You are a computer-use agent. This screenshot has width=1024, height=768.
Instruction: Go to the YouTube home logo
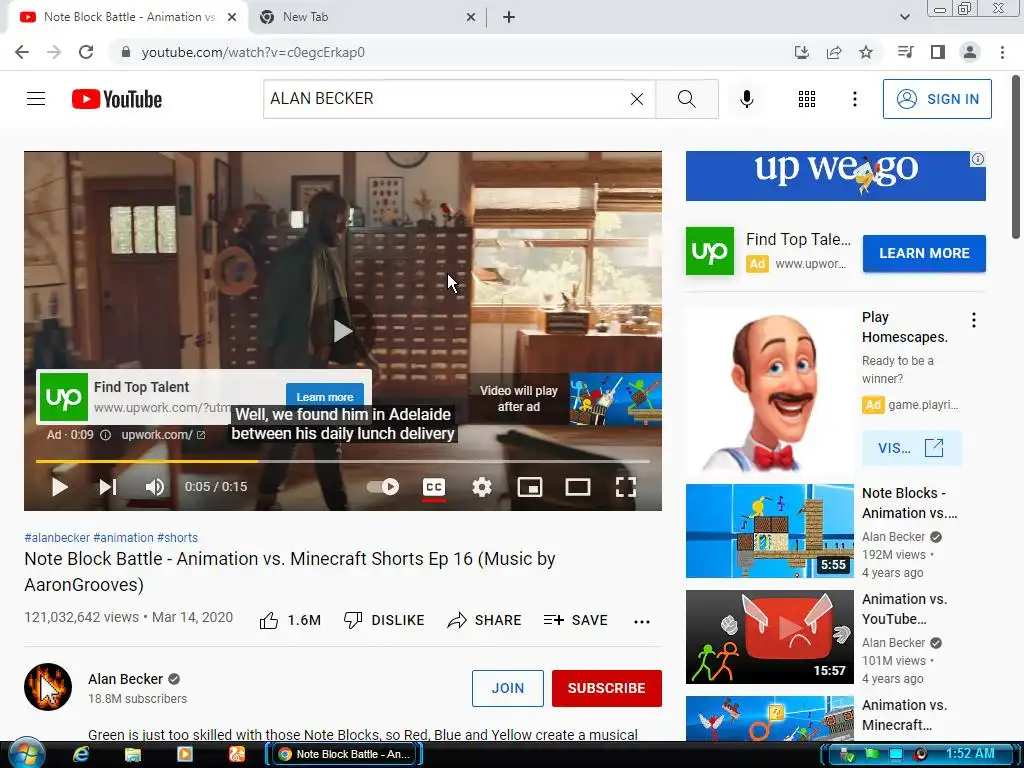tap(117, 99)
